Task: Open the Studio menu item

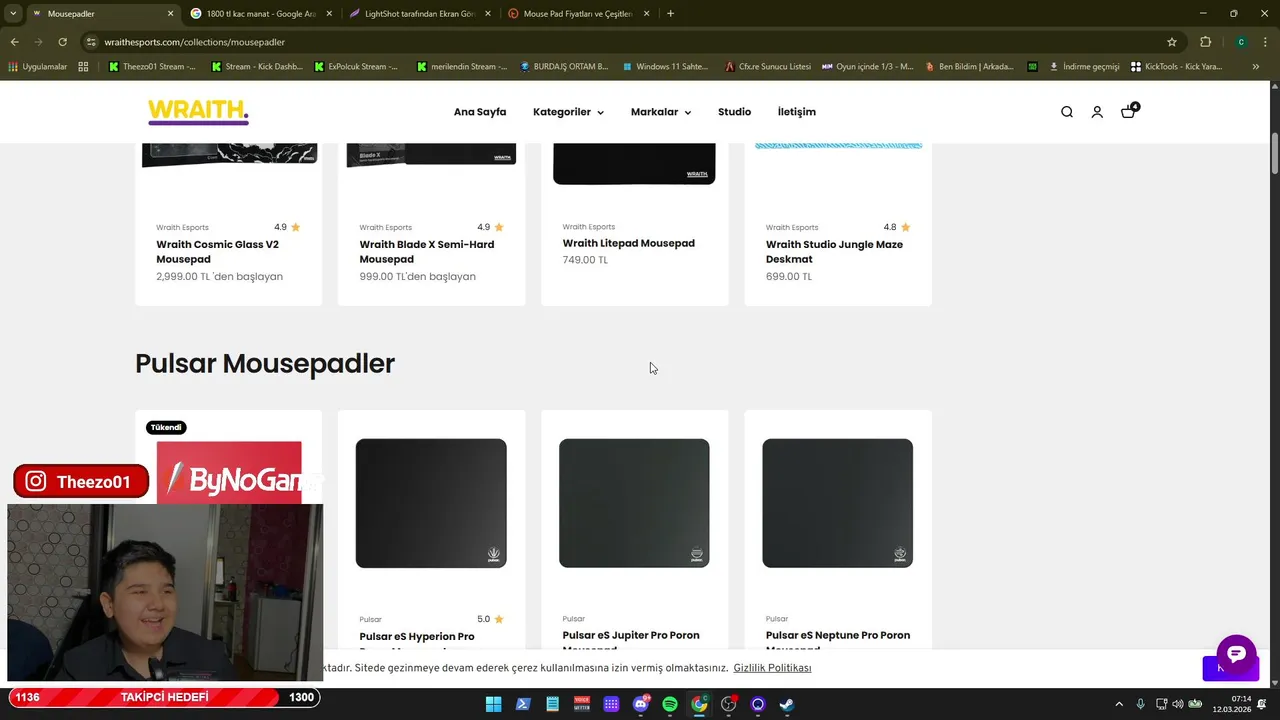Action: (x=734, y=112)
